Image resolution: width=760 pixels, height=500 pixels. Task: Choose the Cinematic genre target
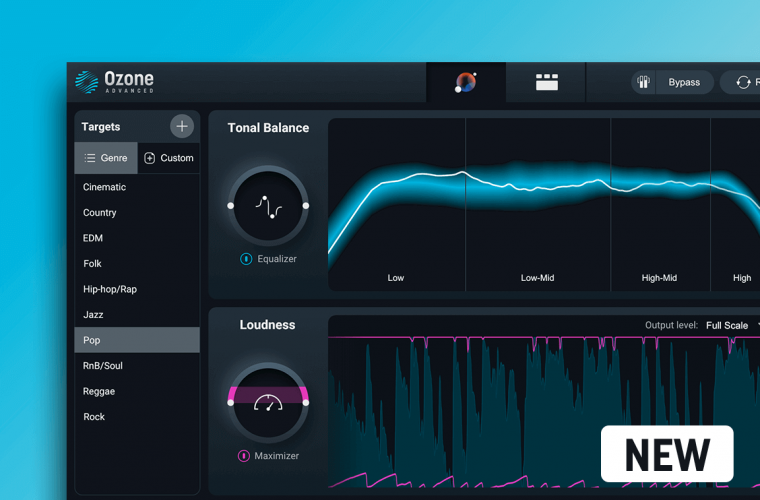coord(137,187)
